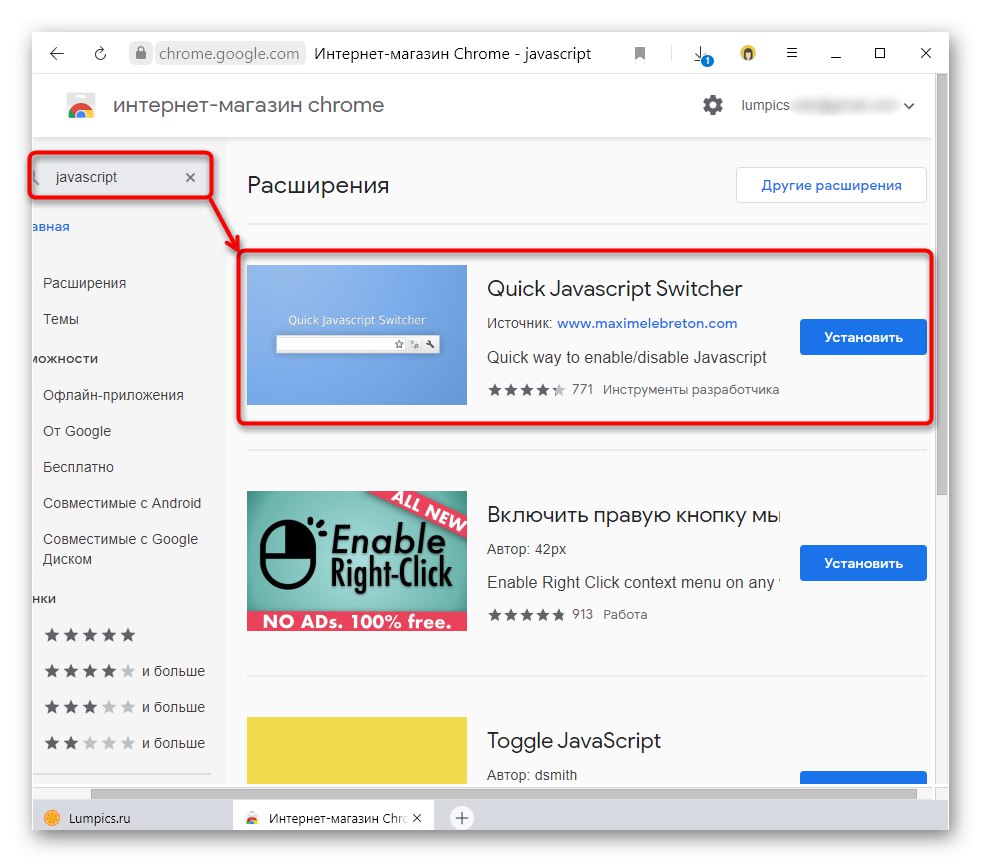Install Quick Javascript Switcher extension
981x862 pixels.
[863, 337]
